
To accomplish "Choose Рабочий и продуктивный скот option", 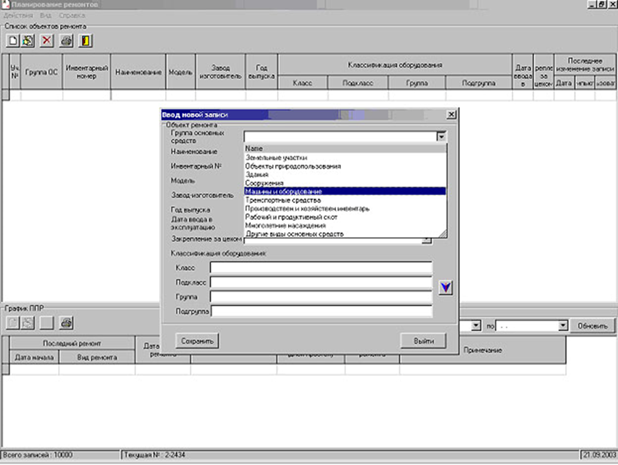I will pos(345,217).
